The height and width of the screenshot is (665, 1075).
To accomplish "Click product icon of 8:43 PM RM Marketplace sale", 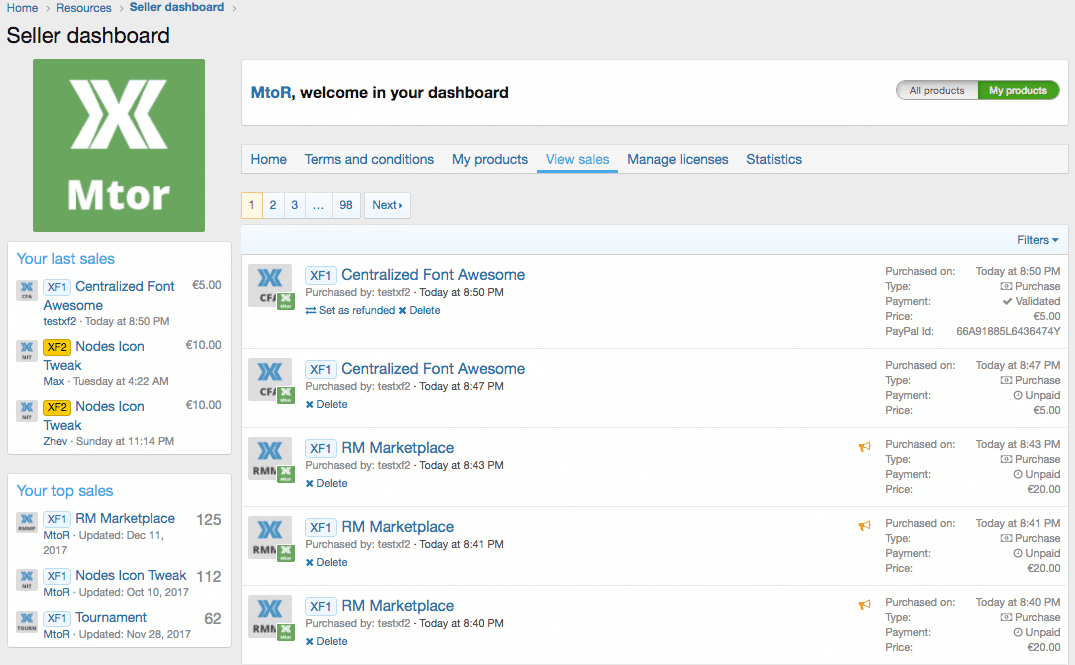I will point(269,458).
